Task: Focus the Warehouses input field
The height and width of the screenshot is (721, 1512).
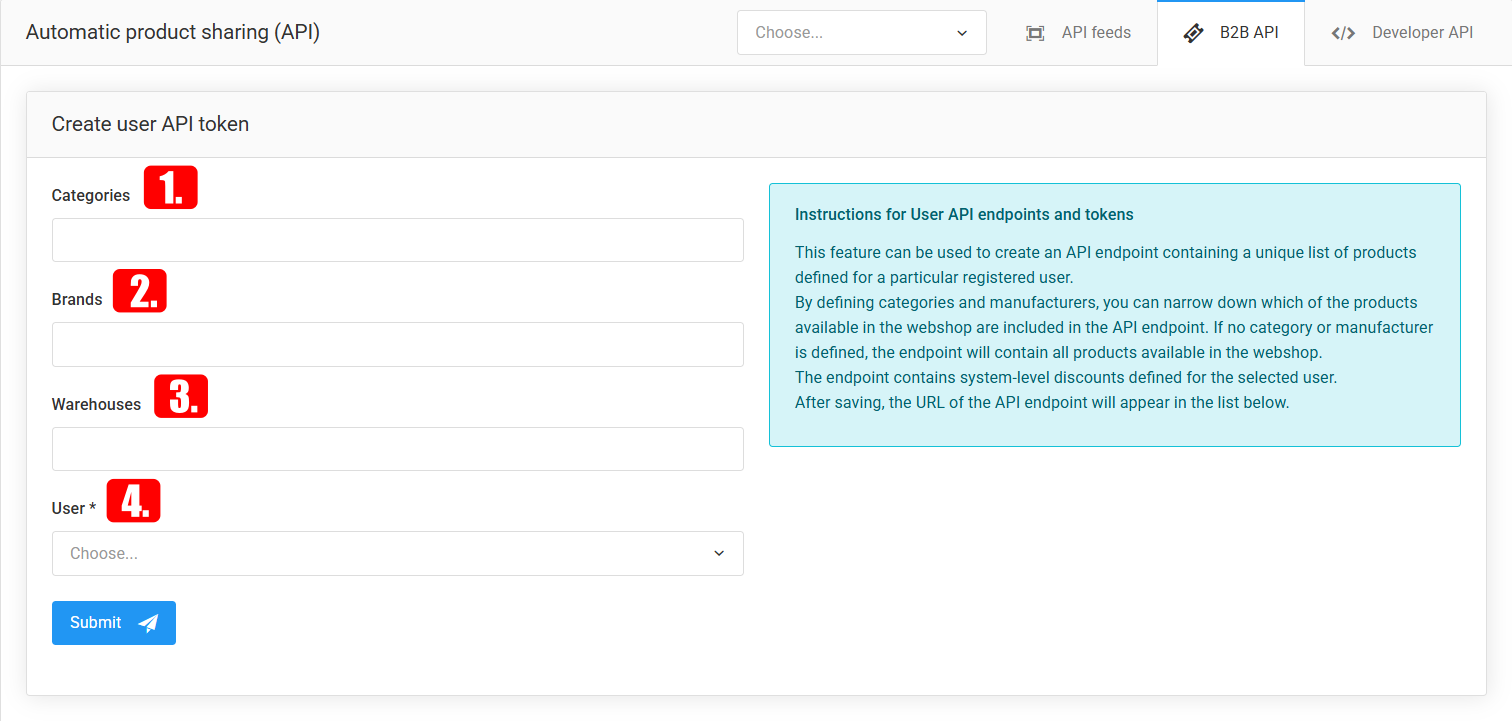Action: 398,449
